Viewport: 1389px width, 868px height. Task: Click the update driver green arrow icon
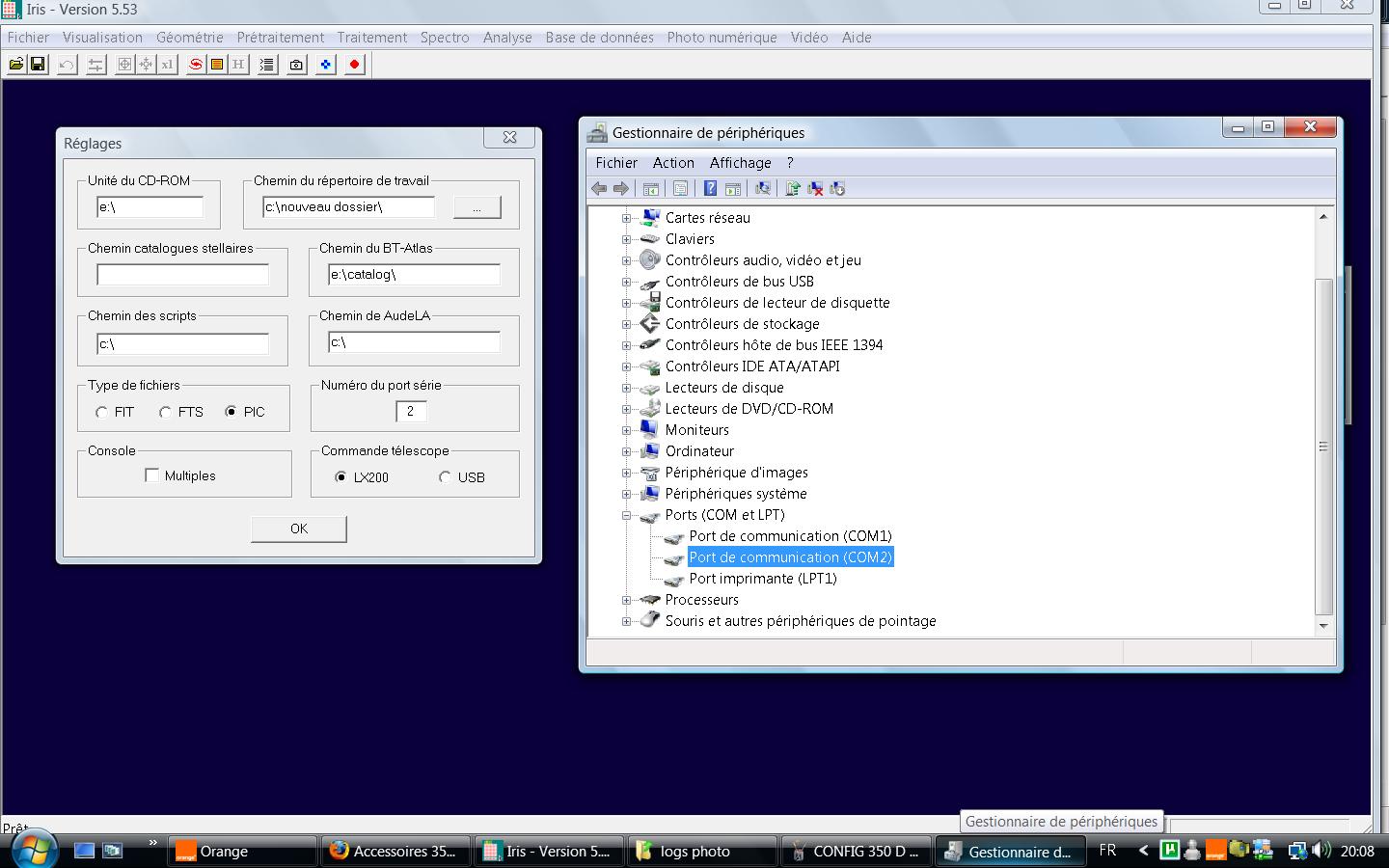[793, 189]
